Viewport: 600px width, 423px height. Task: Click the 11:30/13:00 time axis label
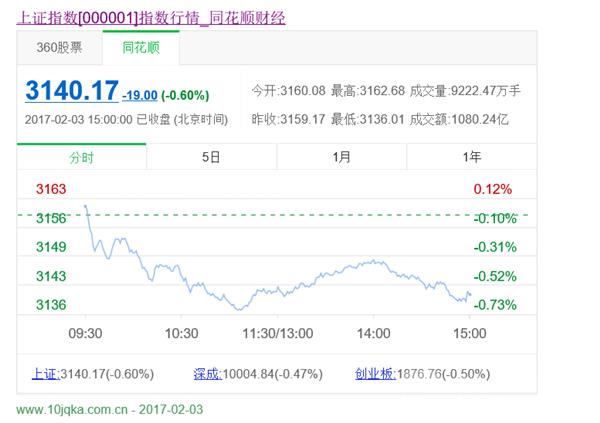278,333
